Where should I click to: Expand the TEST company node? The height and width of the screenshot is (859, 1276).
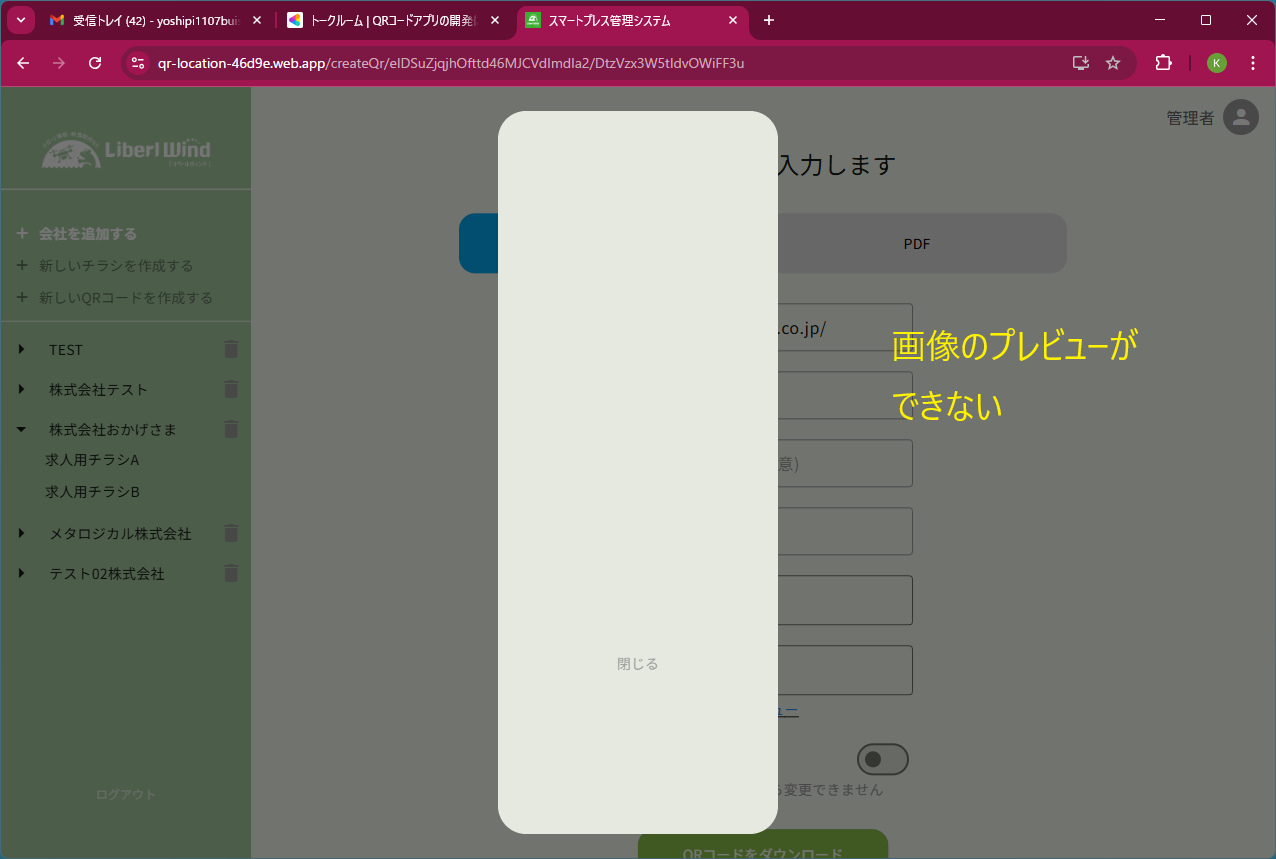[21, 349]
